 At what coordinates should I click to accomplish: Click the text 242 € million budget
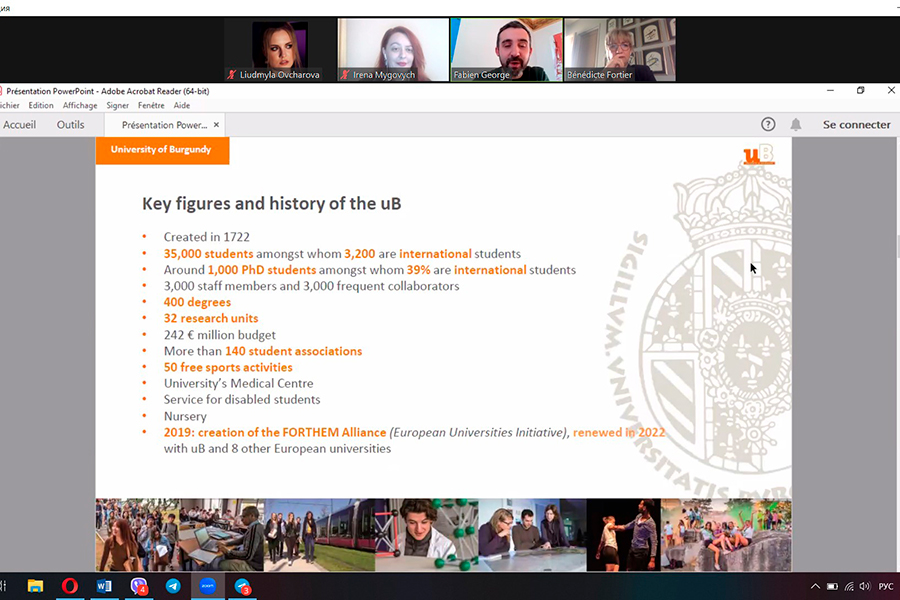point(220,335)
